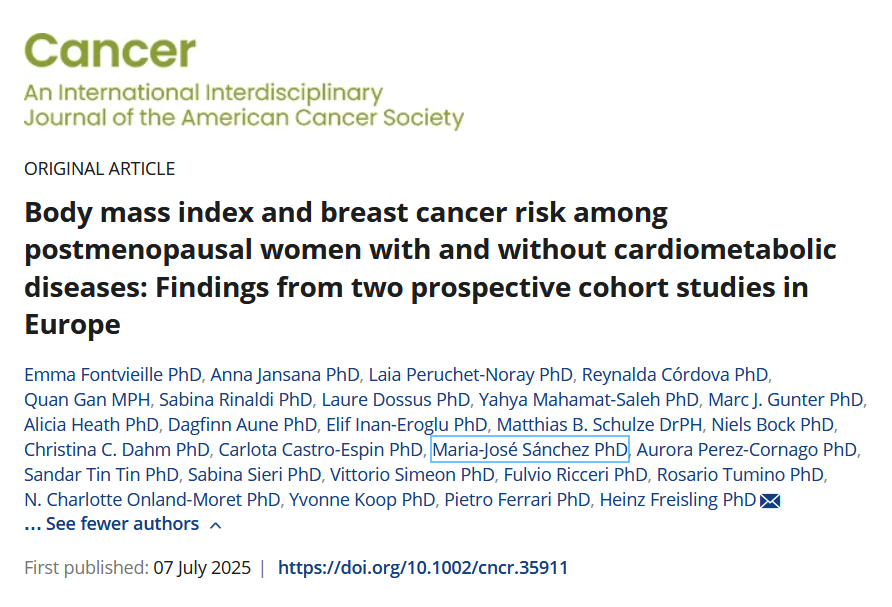The height and width of the screenshot is (607, 892).
Task: Select author Quan Gan MPH
Action: [85, 400]
